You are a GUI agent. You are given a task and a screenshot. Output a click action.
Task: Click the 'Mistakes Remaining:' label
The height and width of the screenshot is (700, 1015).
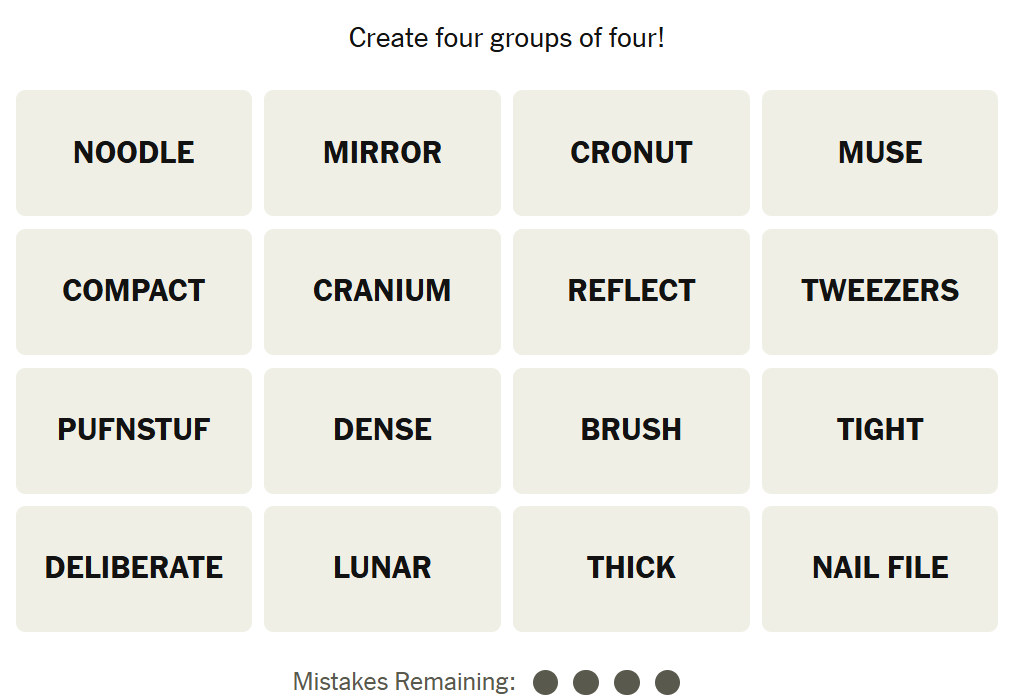pyautogui.click(x=404, y=682)
